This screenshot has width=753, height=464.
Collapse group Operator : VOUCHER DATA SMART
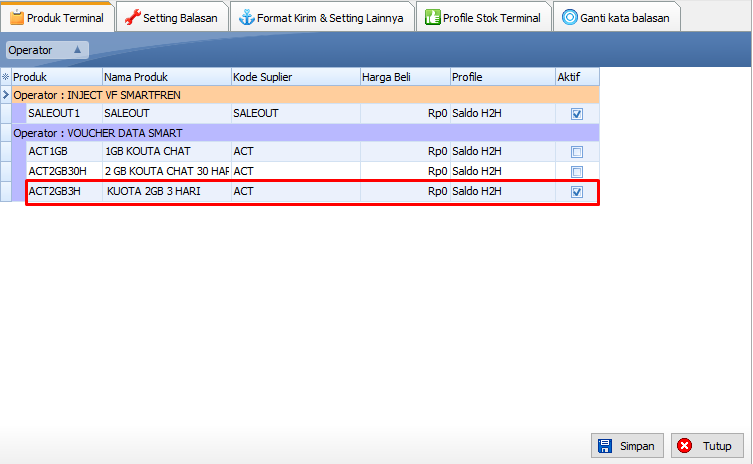click(305, 133)
